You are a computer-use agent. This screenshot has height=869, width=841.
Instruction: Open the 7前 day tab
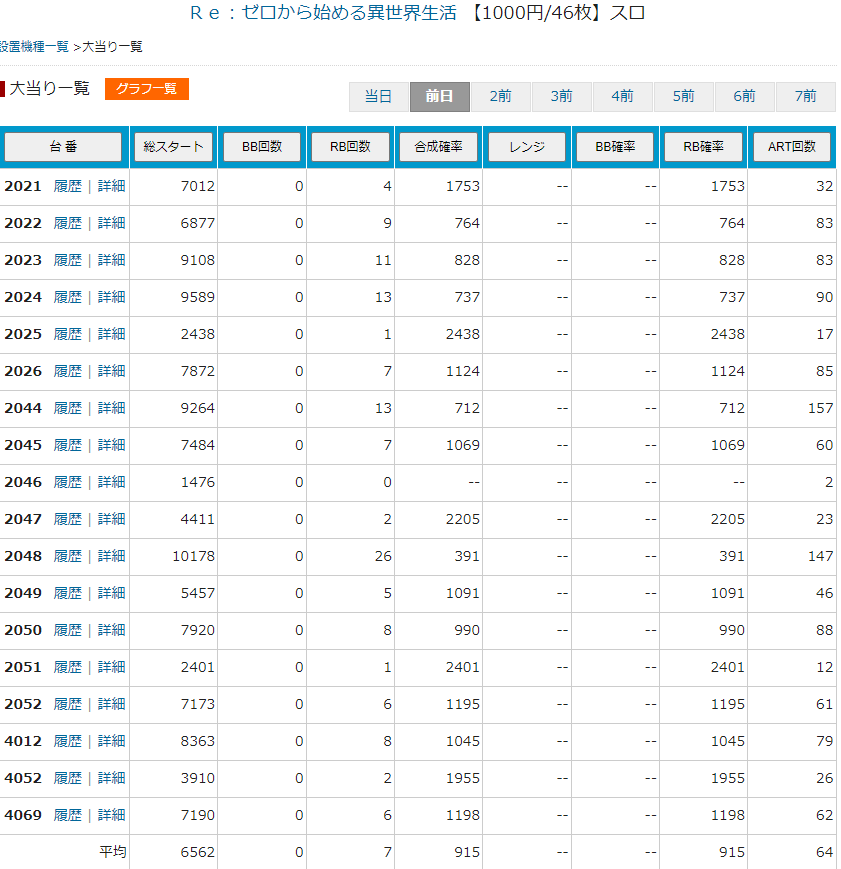click(x=805, y=97)
